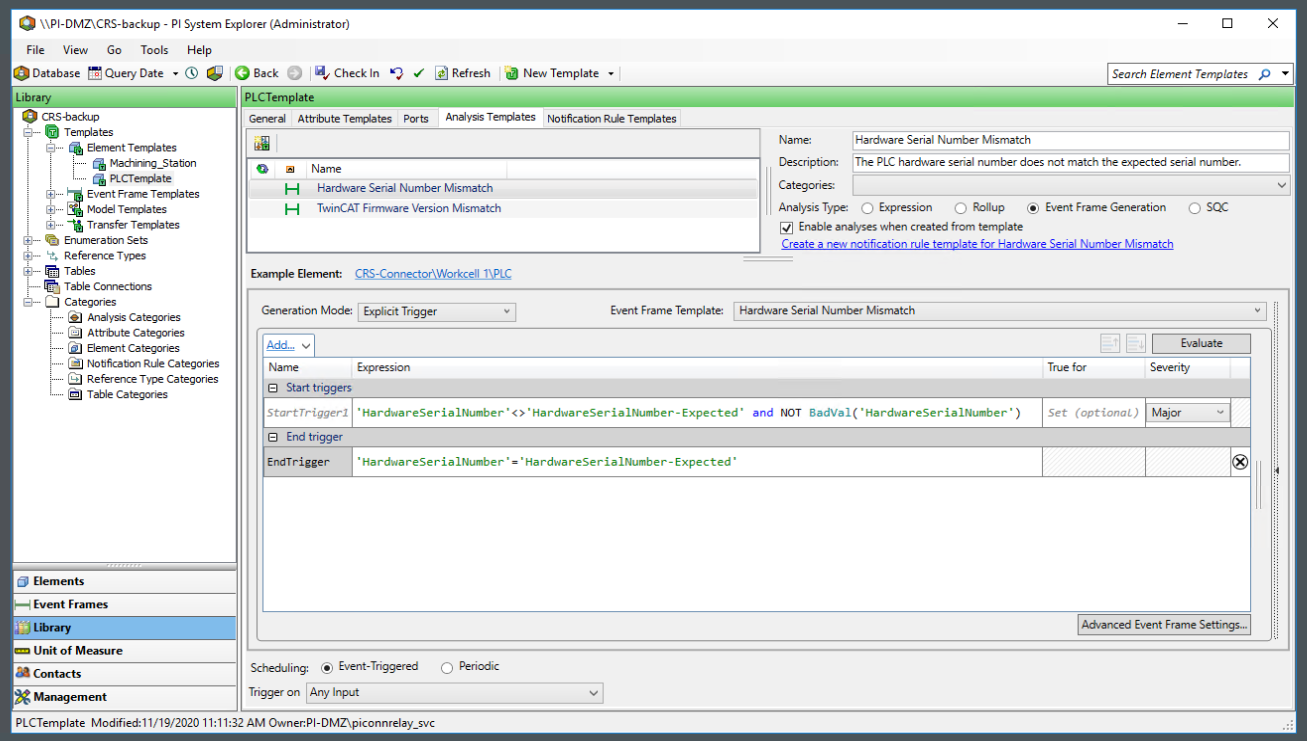
Task: Open the File menu
Action: coord(35,50)
